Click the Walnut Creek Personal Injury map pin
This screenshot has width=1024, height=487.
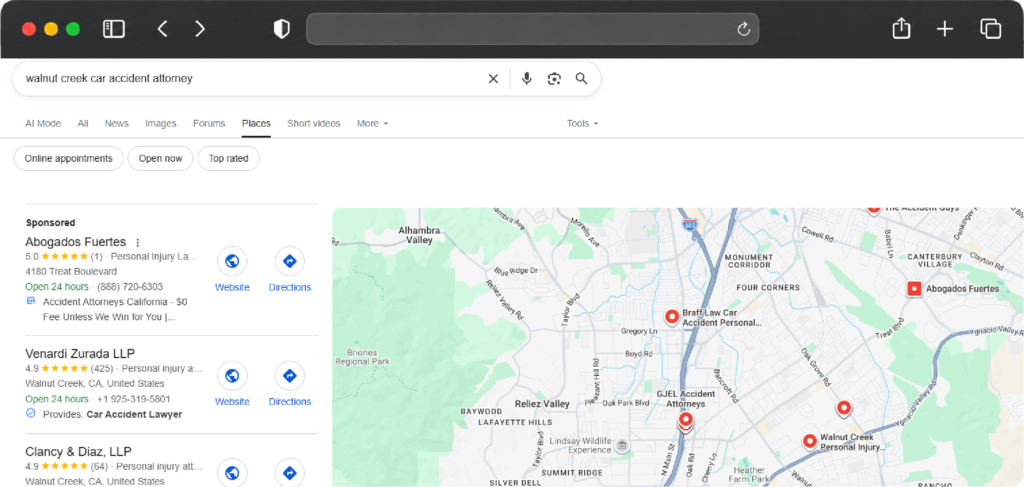(810, 442)
